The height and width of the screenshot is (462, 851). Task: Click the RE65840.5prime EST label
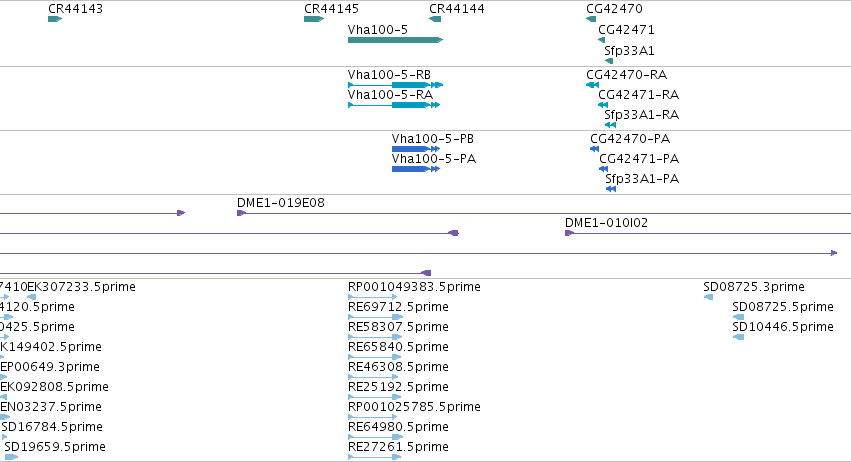pos(398,347)
